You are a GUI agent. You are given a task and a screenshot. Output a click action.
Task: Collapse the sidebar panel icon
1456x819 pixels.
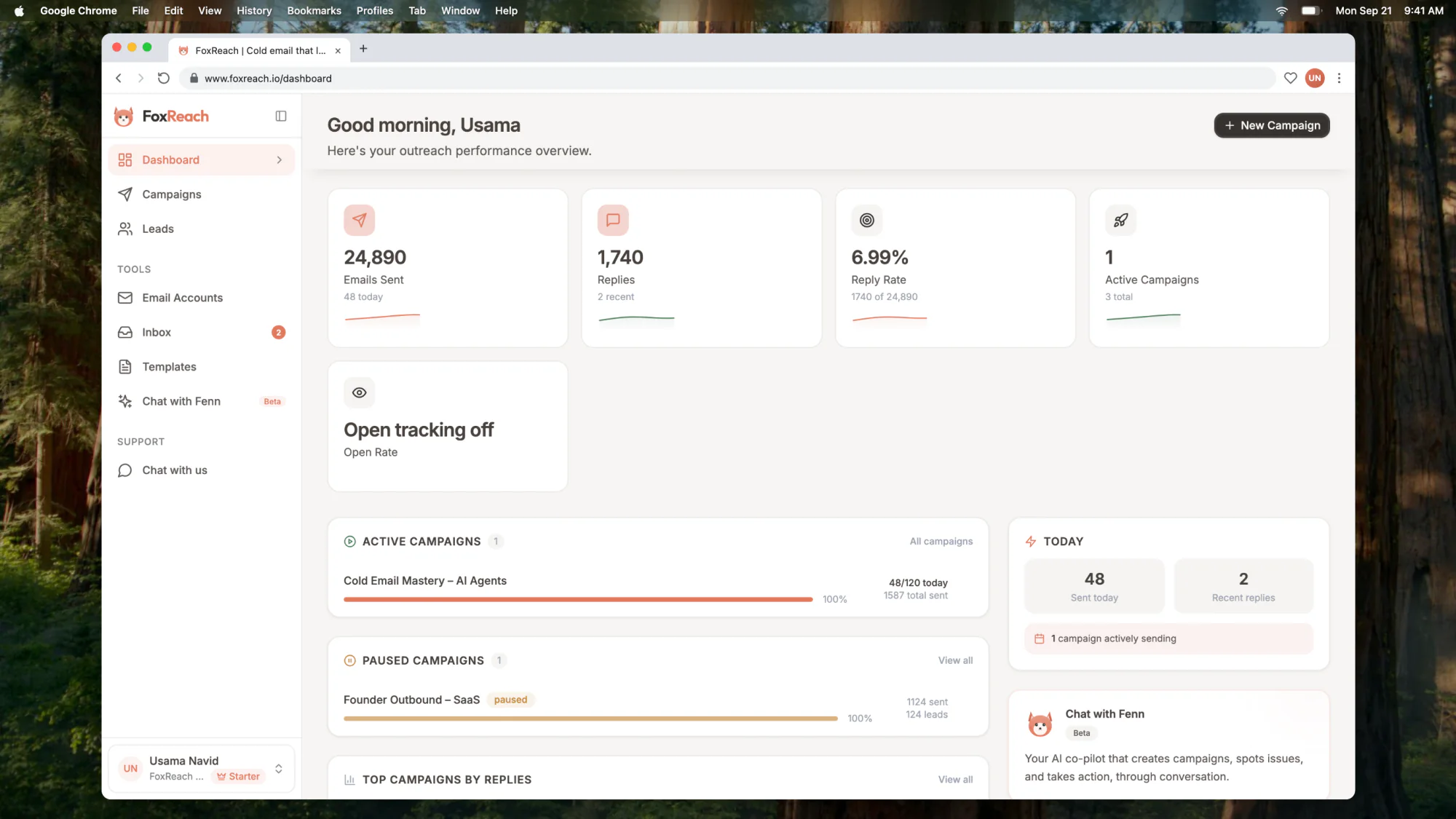pos(281,116)
